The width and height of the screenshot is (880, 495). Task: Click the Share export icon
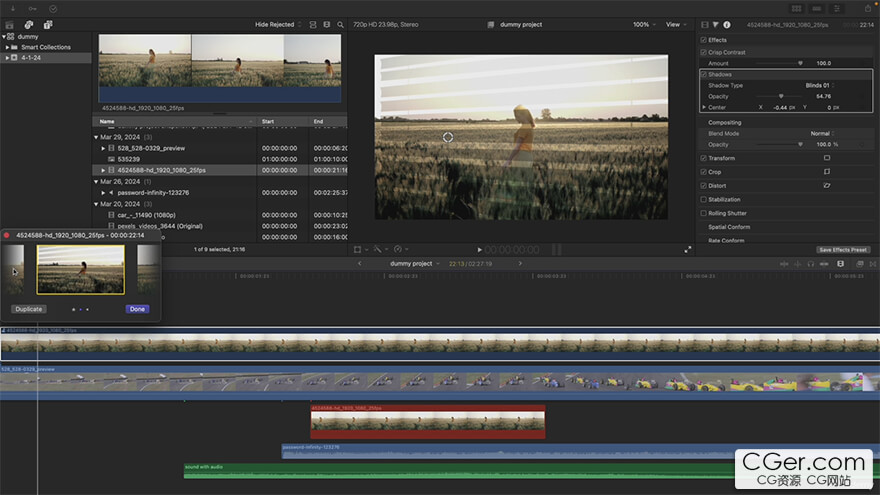[868, 8]
